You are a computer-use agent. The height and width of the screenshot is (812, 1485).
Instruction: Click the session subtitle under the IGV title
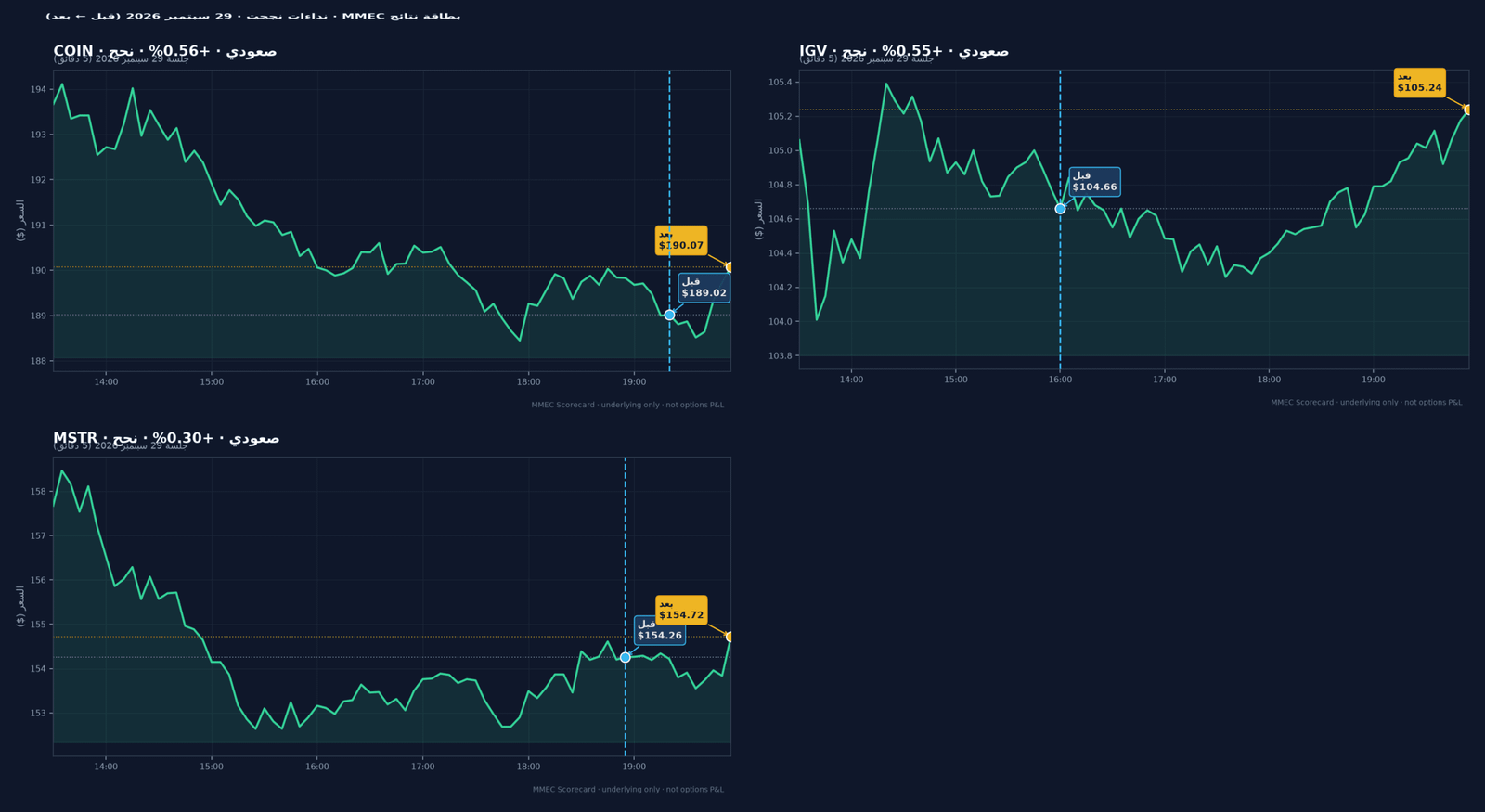click(867, 58)
